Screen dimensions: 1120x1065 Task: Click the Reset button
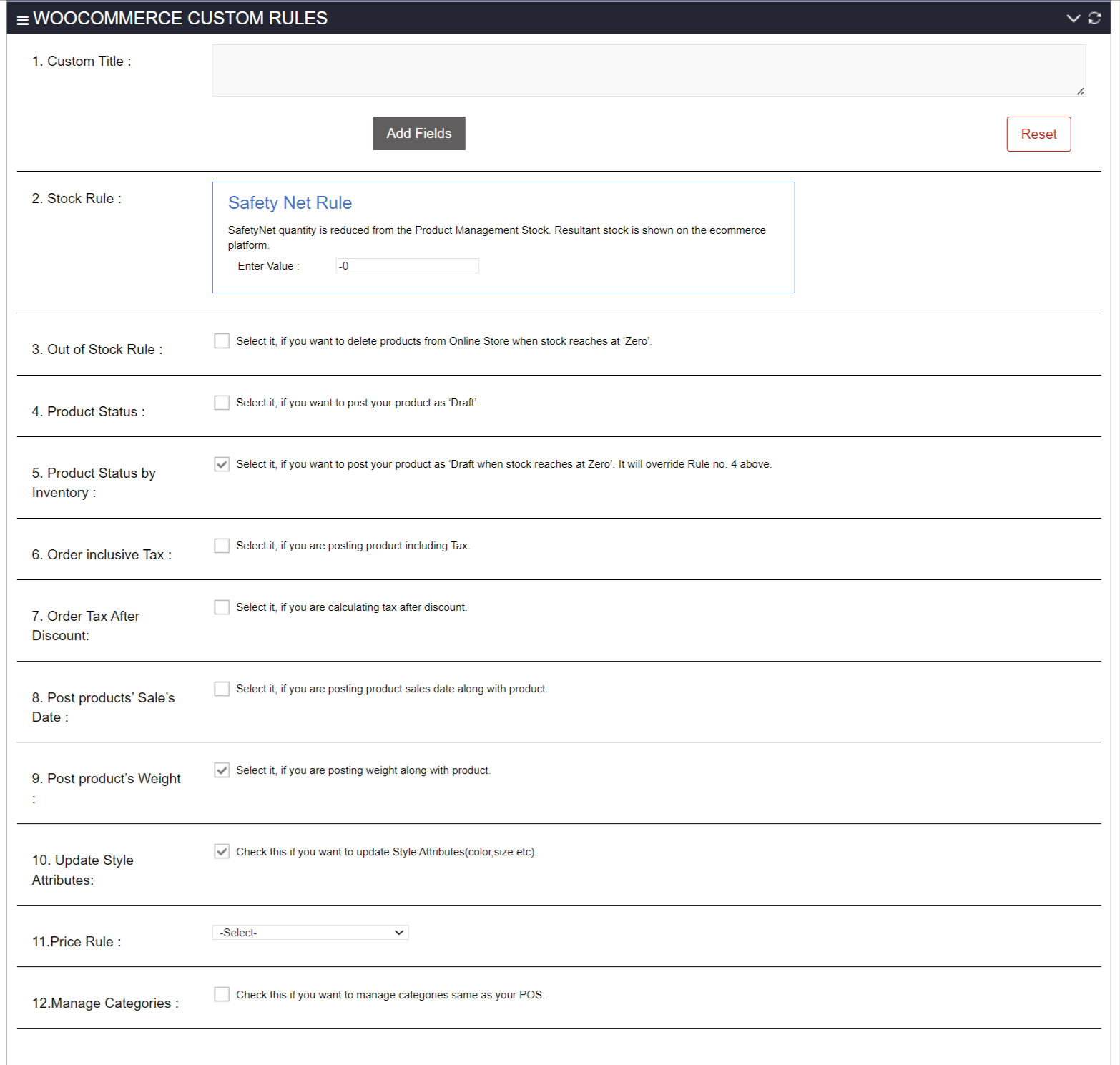1038,134
